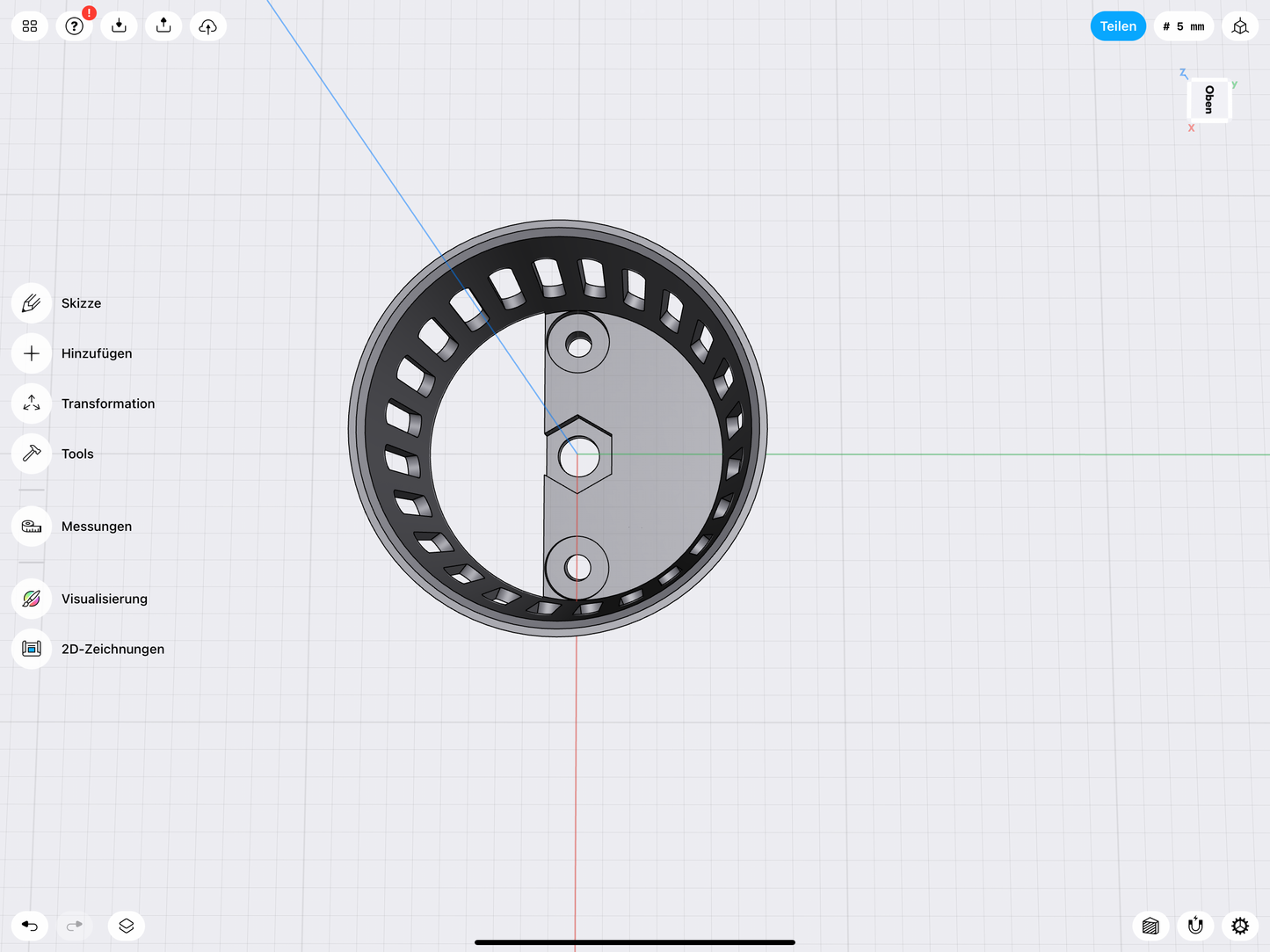Open the Transformation axes icon
Screen dimensions: 1270x952
tap(32, 403)
